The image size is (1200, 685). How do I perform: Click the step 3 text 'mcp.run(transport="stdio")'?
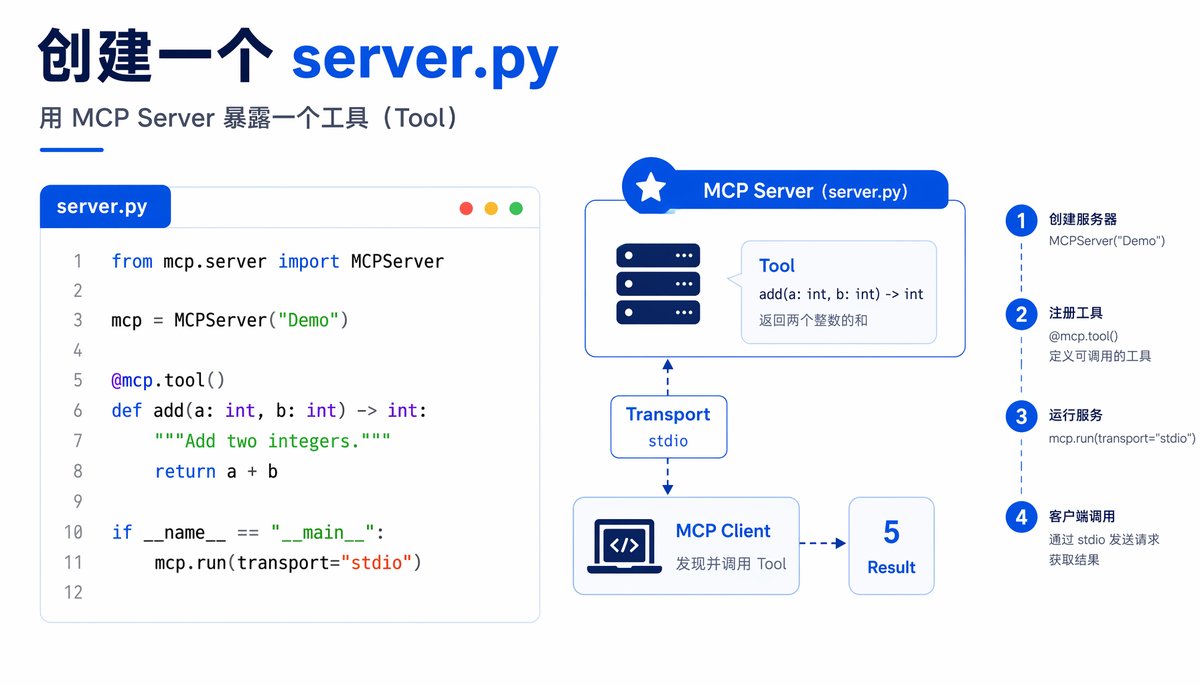point(1123,438)
